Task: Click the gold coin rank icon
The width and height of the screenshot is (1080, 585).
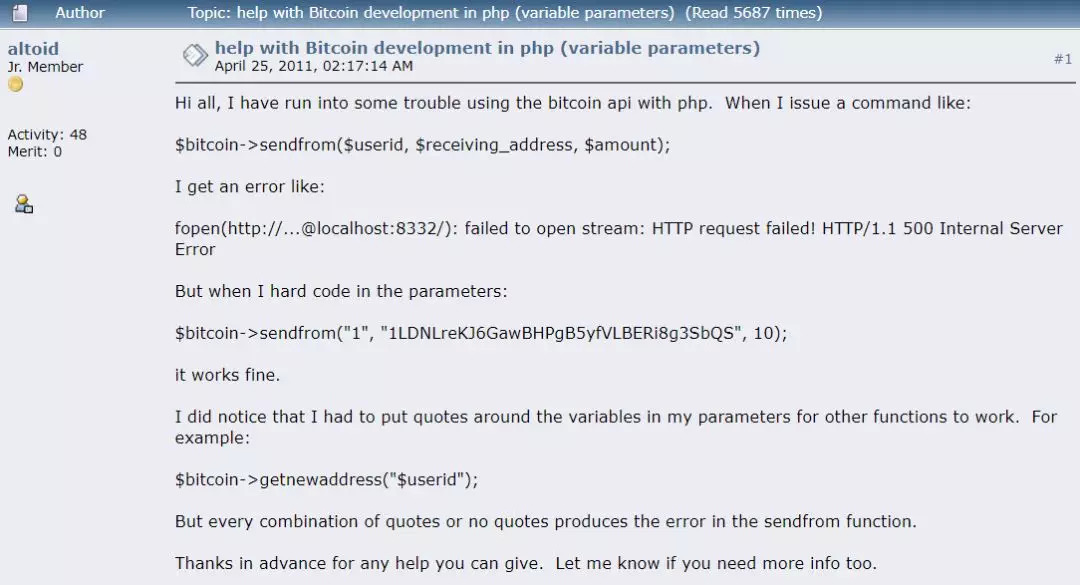Action: click(15, 85)
